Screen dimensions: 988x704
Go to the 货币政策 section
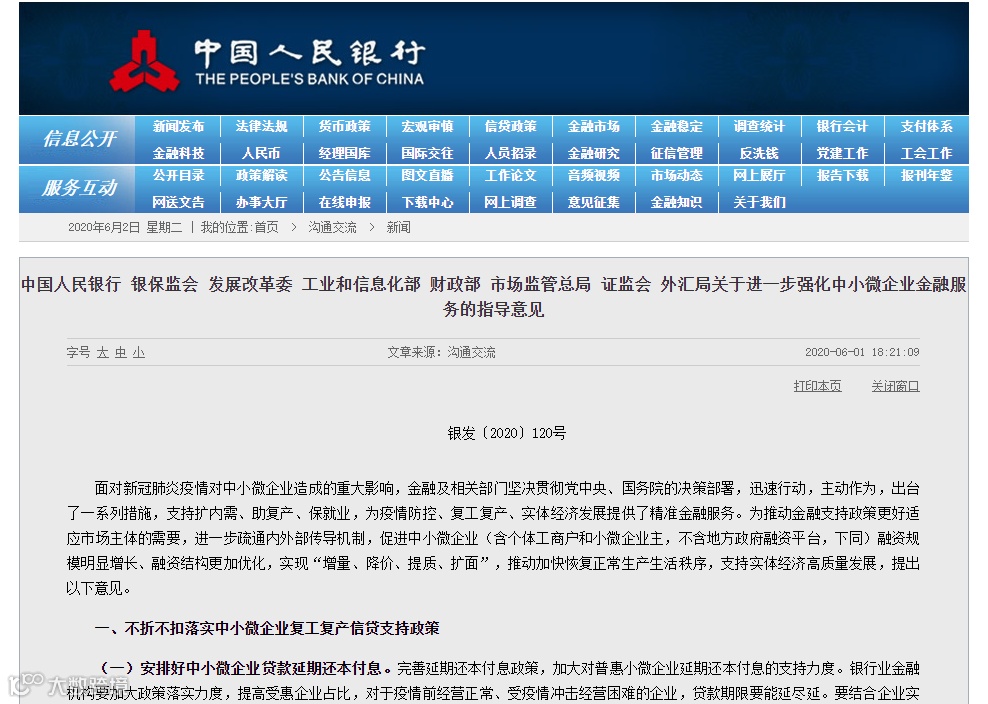pos(345,126)
